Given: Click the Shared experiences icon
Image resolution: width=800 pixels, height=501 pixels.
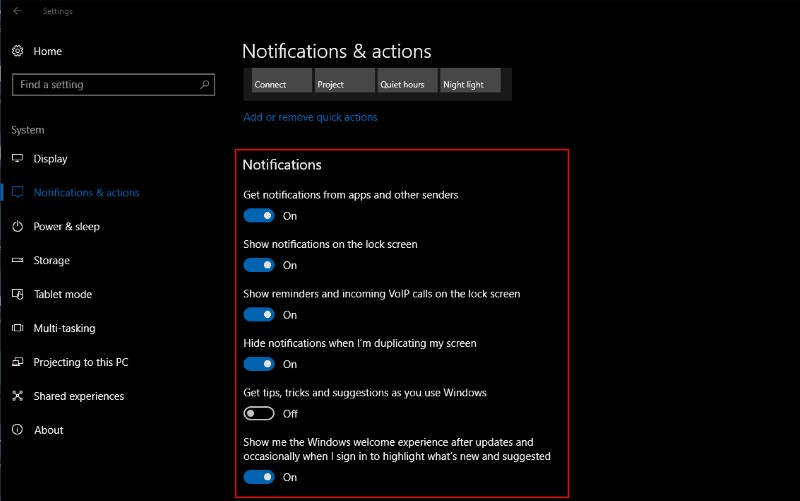Looking at the screenshot, I should 17,396.
